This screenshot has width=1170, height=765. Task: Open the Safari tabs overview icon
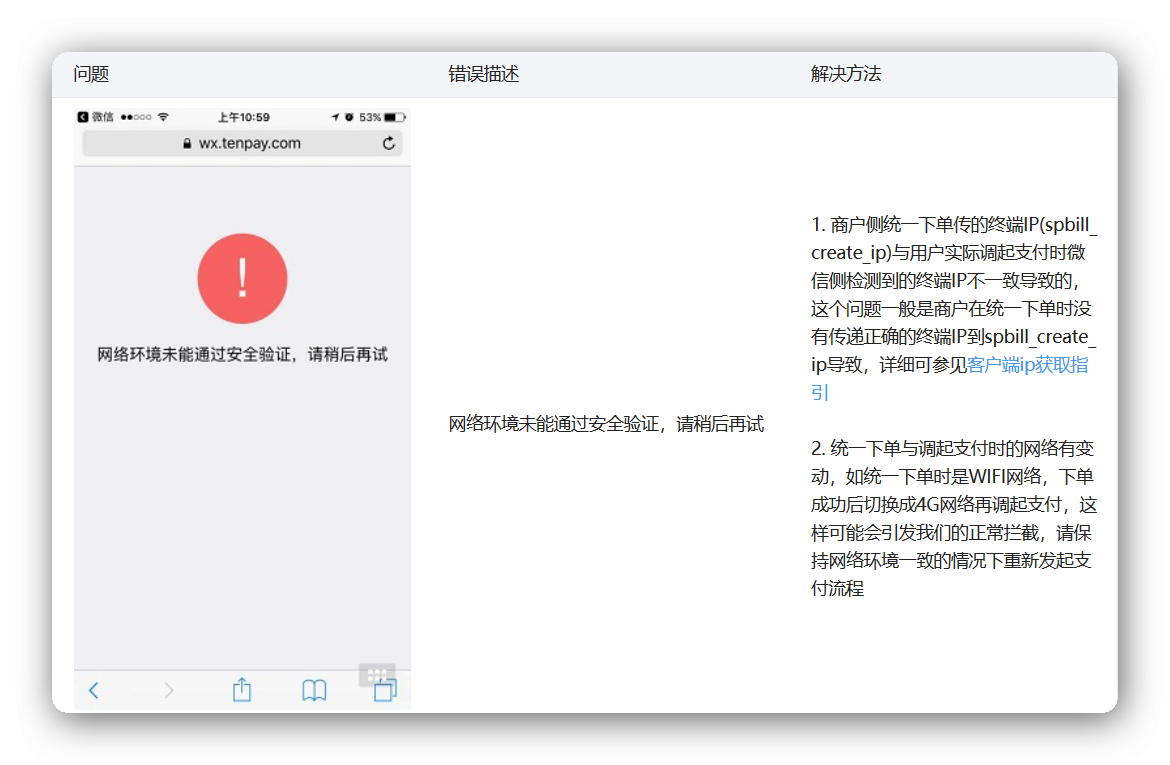385,691
